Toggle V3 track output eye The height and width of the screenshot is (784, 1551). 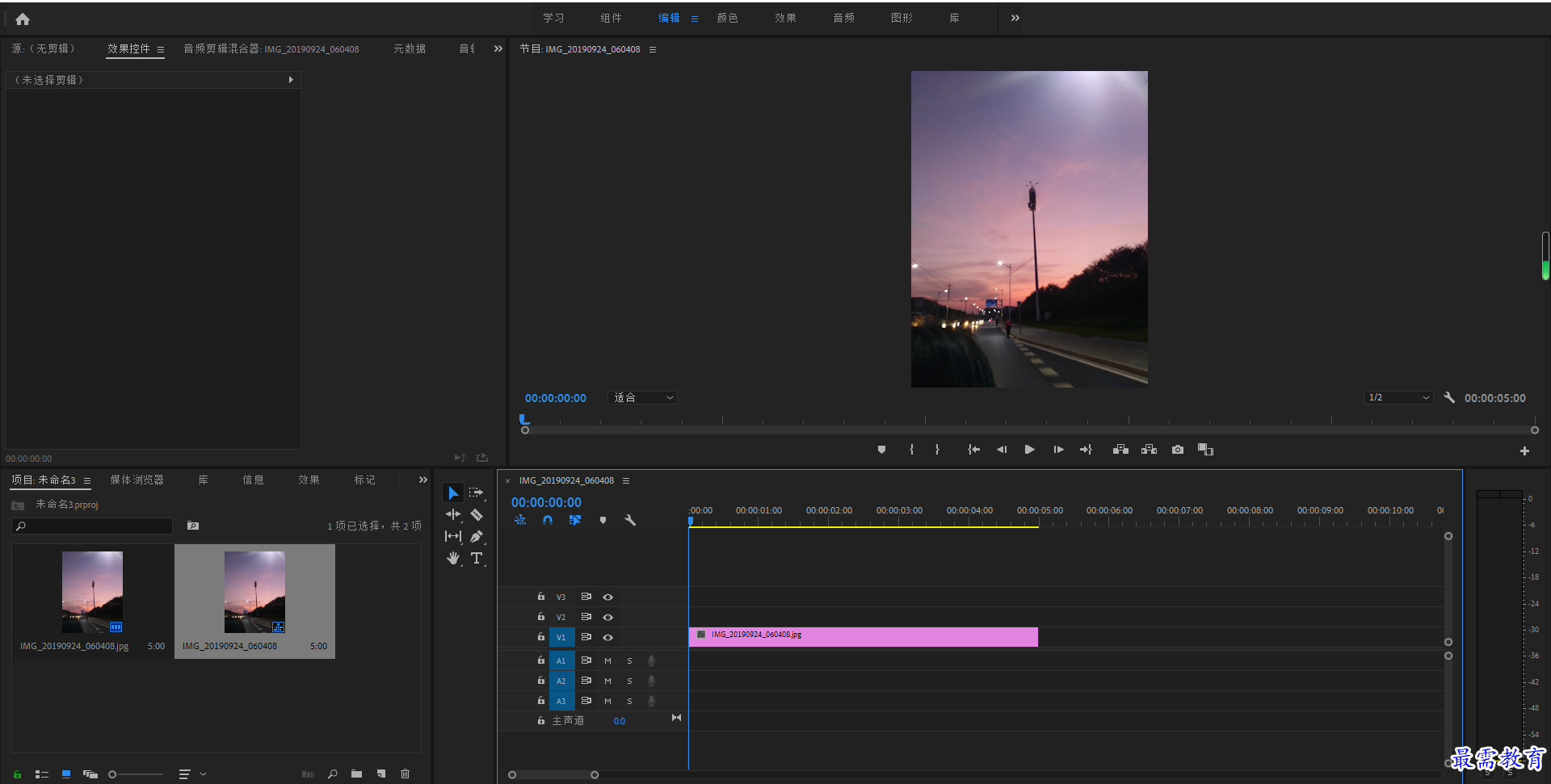pos(608,597)
